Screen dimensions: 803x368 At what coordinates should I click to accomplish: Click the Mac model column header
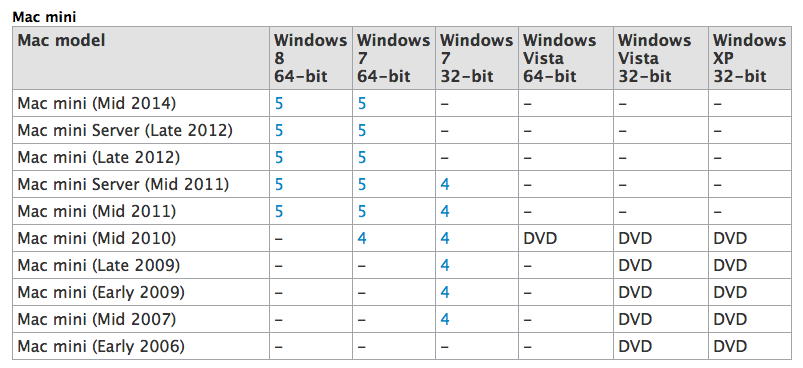pyautogui.click(x=61, y=40)
